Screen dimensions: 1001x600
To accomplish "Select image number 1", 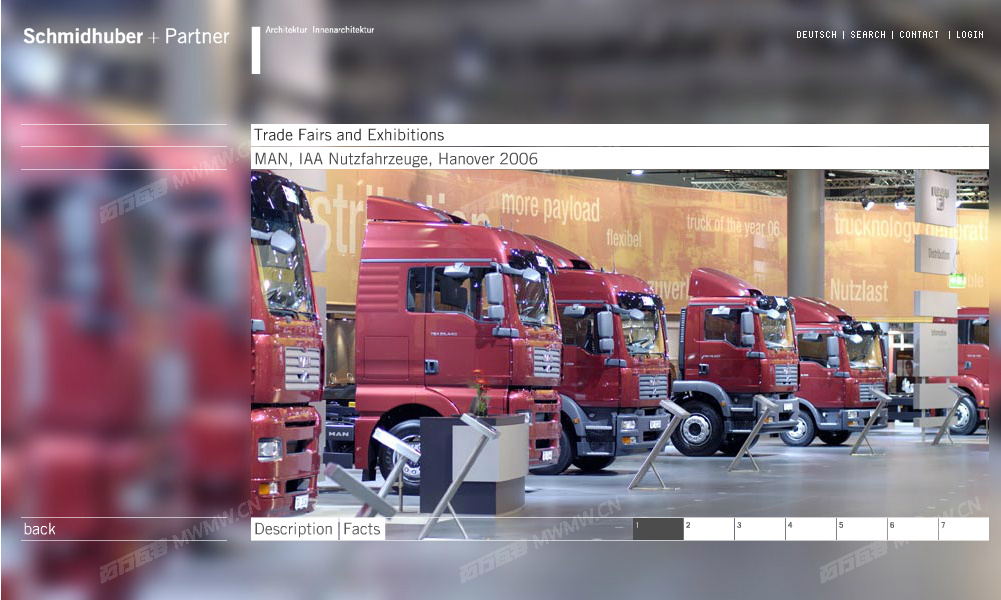I will pos(658,529).
